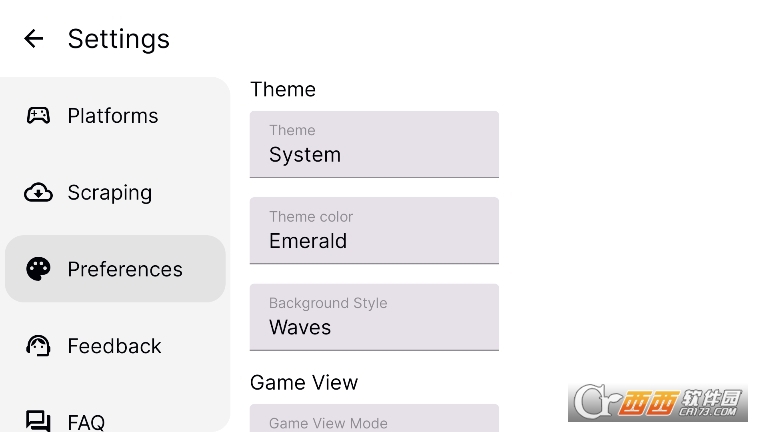This screenshot has height=432, width=768.
Task: Open the Theme dropdown showing System
Action: click(374, 144)
